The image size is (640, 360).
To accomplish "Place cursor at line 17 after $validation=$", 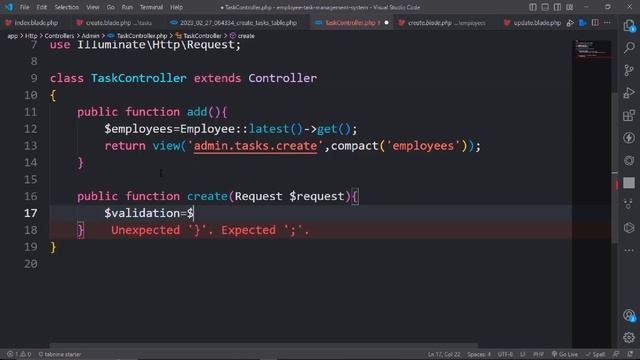I will tap(194, 213).
